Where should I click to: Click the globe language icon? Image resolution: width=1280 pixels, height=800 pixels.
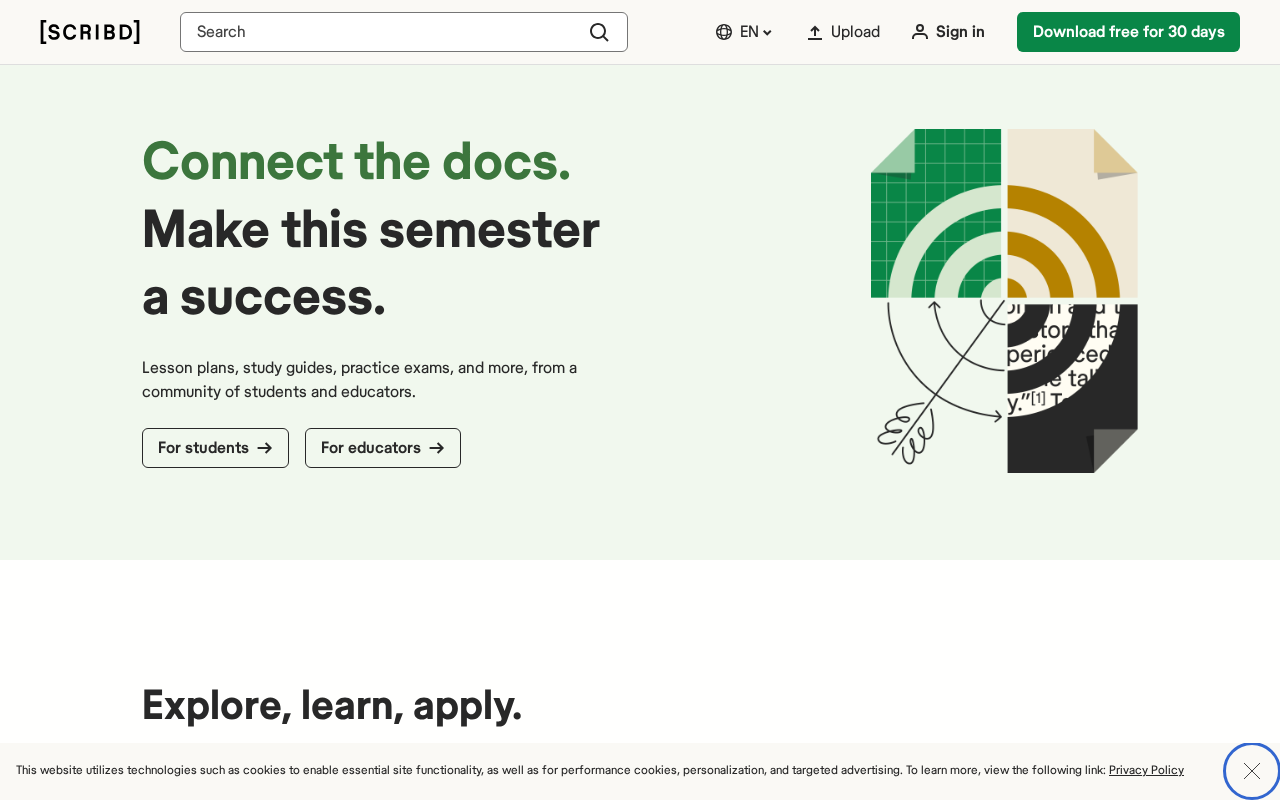point(724,32)
